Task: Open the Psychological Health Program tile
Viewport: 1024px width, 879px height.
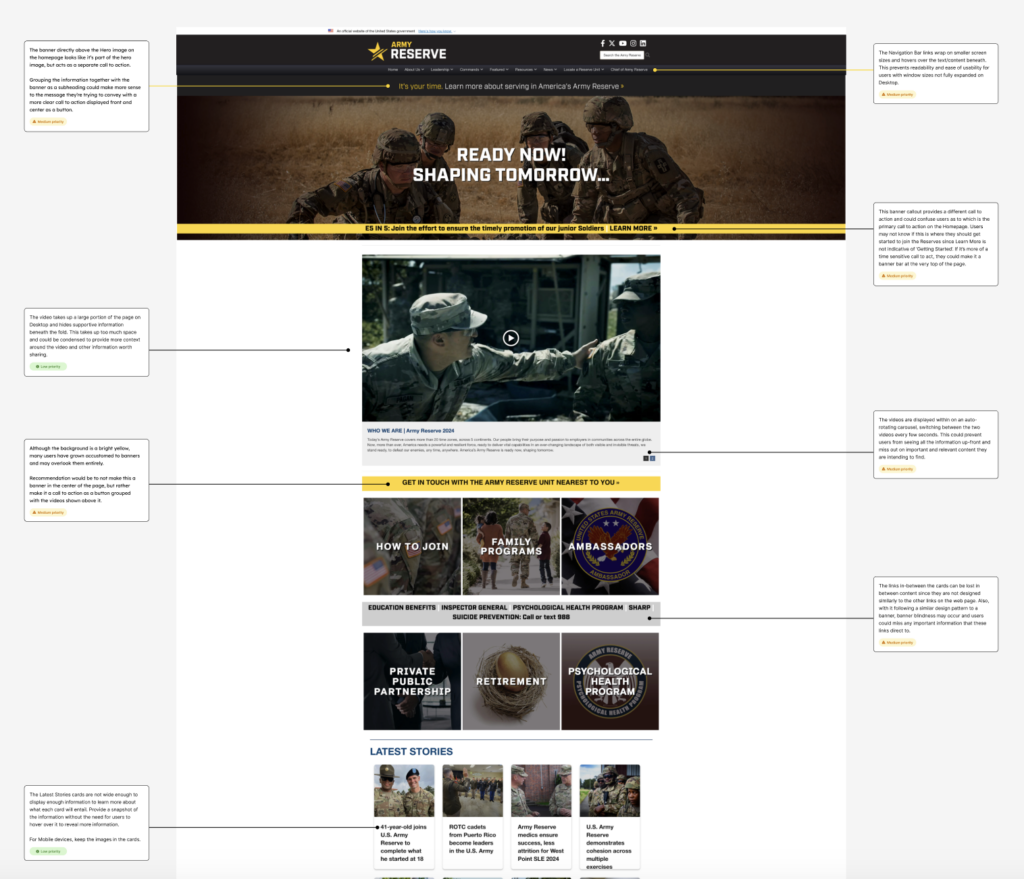Action: (610, 681)
